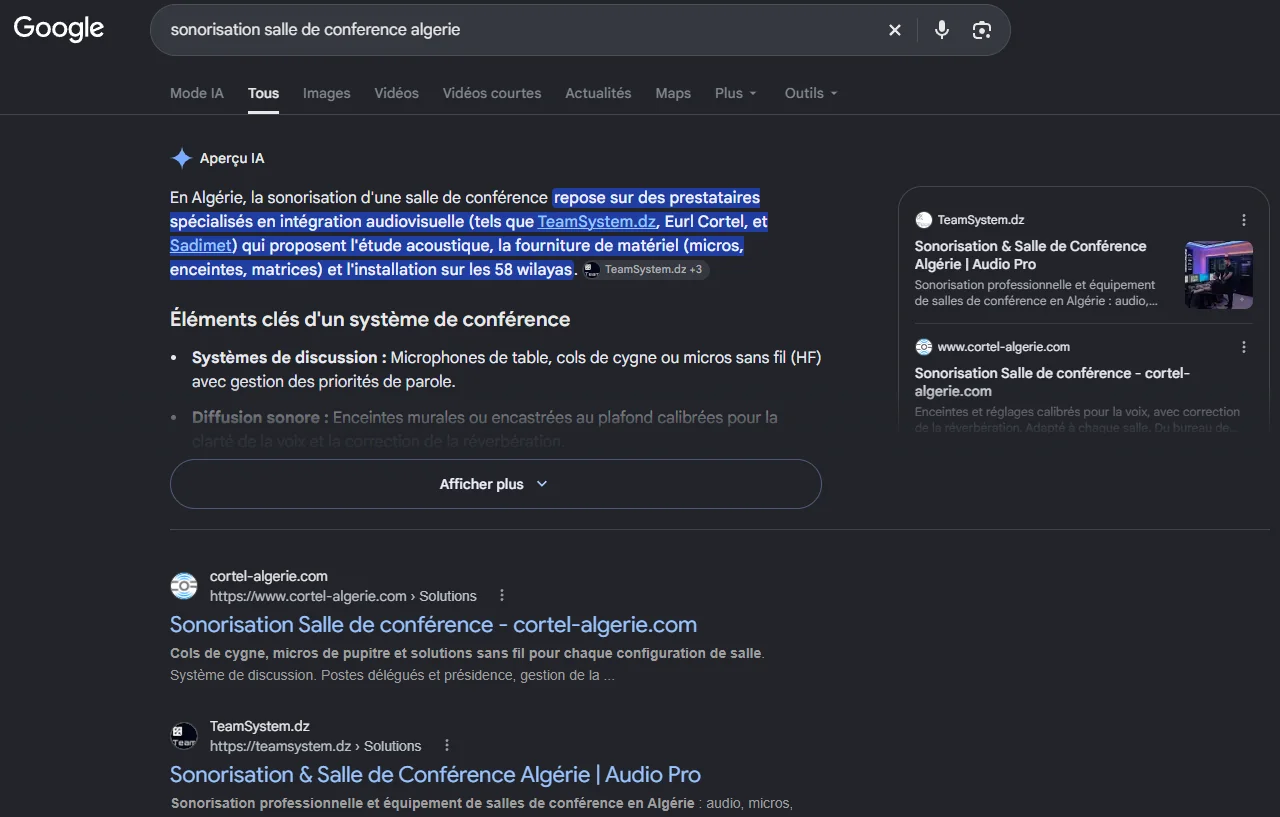The image size is (1280, 817).
Task: Open the TeamSystem.dz link in AI overview
Action: [x=597, y=222]
